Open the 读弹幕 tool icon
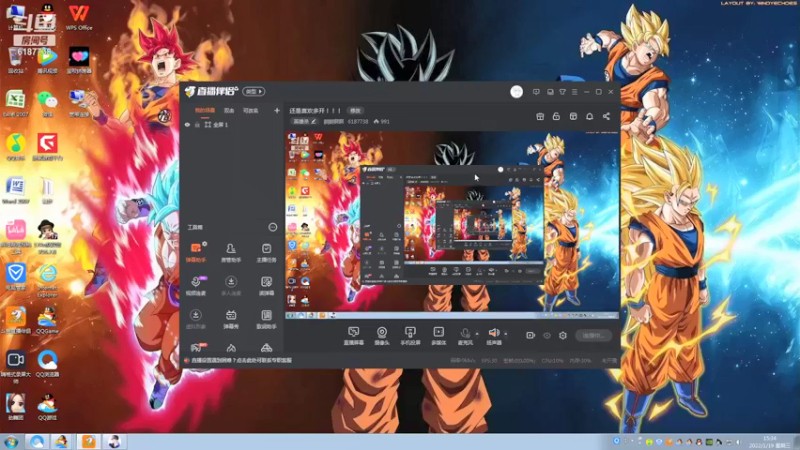 [x=266, y=286]
